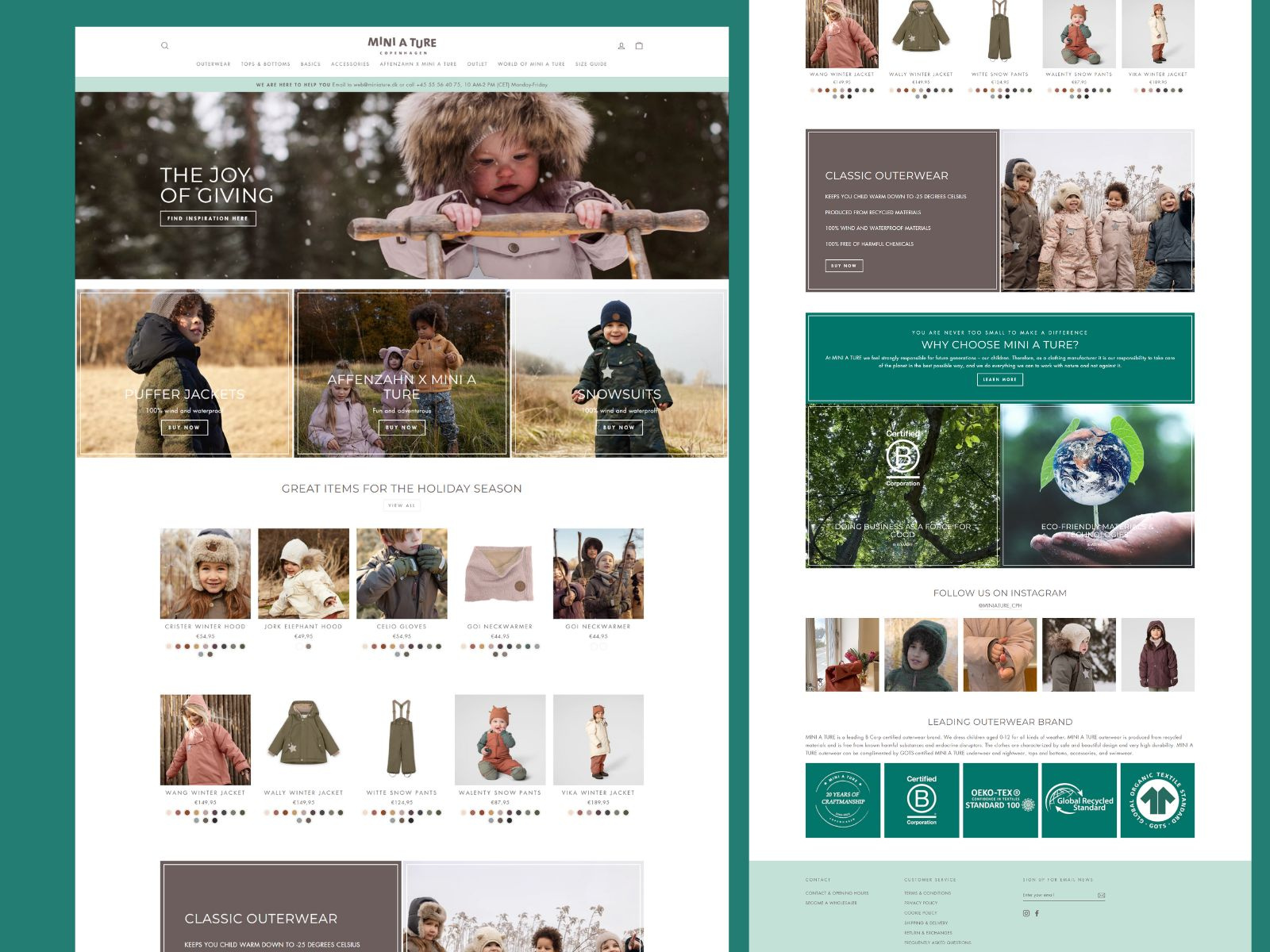
Task: Click the MINI A TURE Copenhagen logo
Action: coord(402,45)
